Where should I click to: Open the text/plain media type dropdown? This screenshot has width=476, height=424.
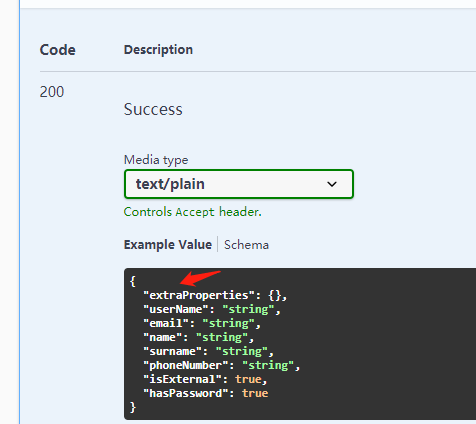click(239, 184)
